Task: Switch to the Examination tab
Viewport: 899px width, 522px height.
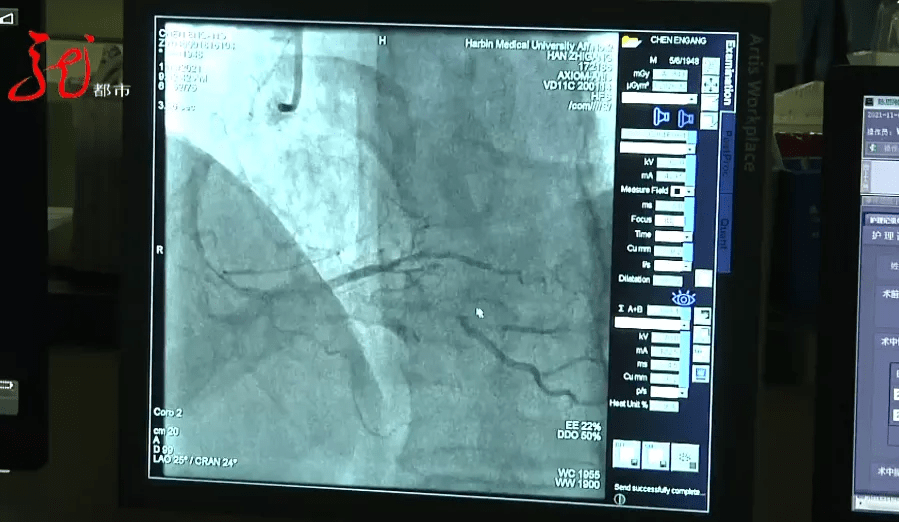Action: point(729,75)
